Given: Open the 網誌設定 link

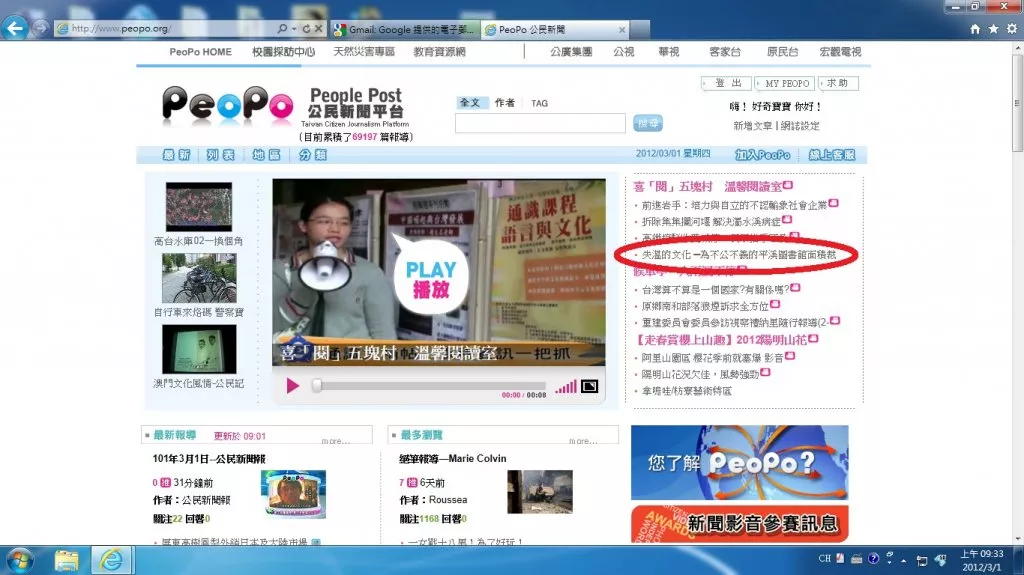Looking at the screenshot, I should (800, 125).
